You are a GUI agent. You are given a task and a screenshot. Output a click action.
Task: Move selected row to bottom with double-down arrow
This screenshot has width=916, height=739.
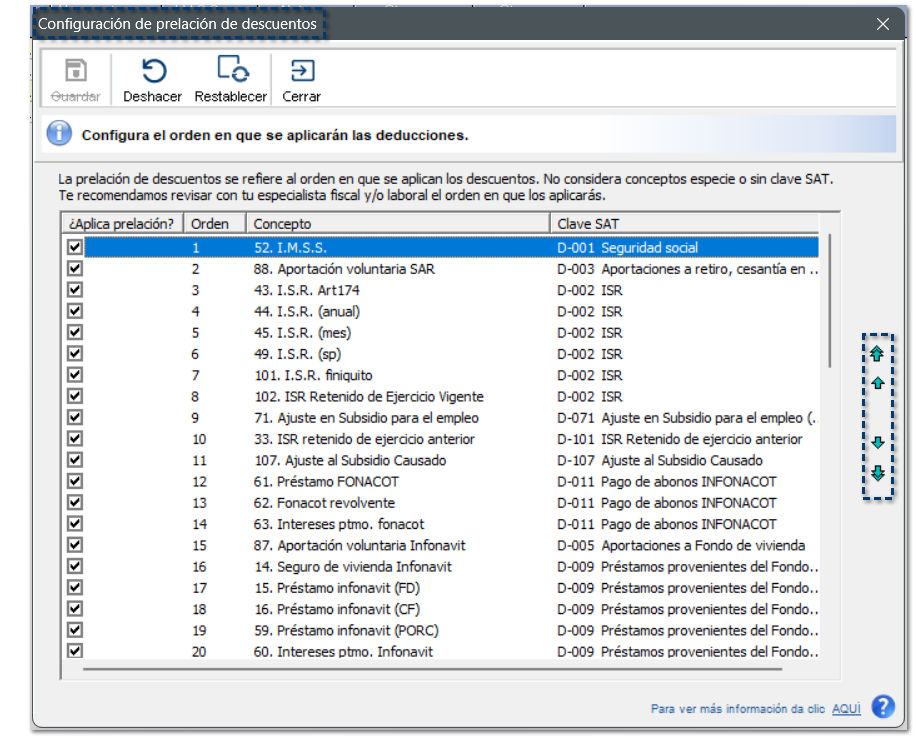point(877,473)
